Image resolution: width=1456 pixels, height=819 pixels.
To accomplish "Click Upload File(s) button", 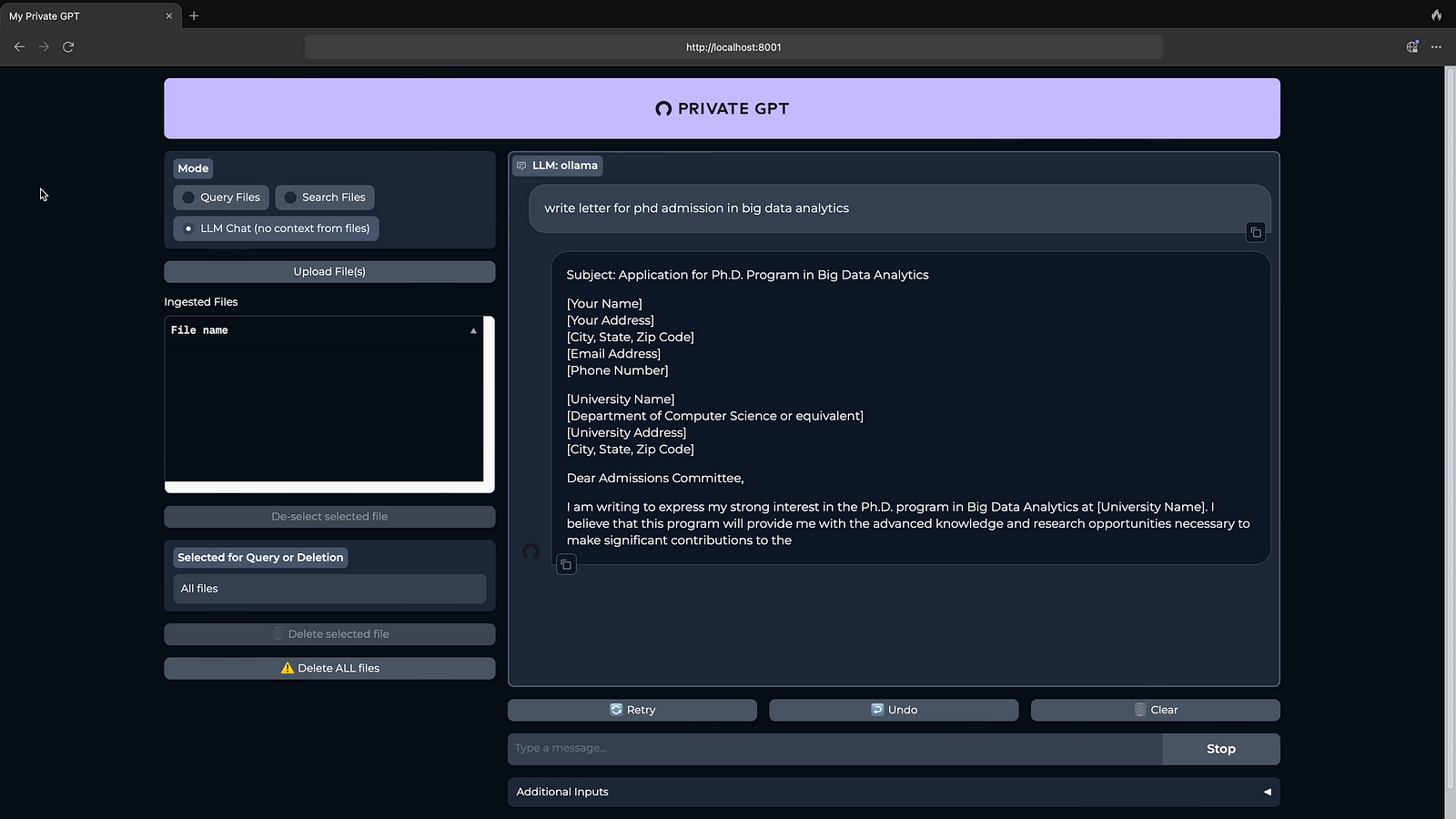I will tap(329, 271).
